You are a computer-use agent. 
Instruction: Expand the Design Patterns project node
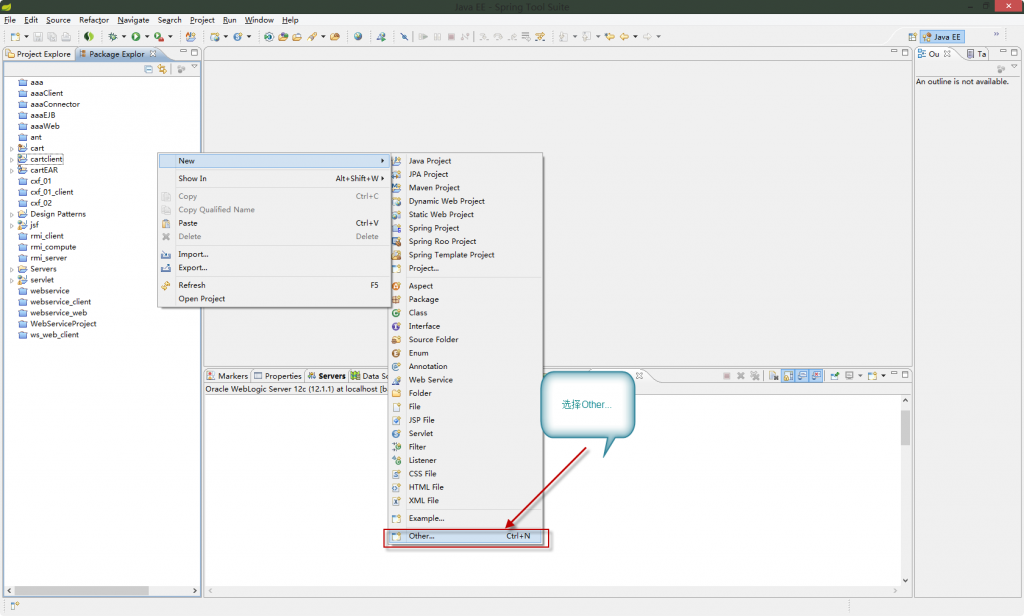(12, 214)
